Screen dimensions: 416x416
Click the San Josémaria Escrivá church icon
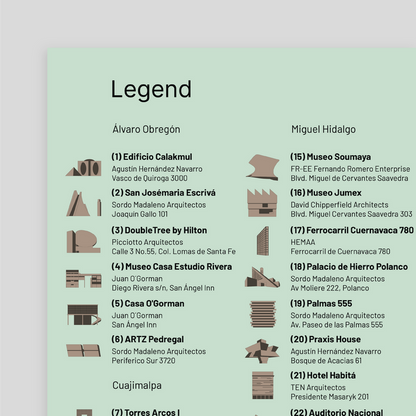(84, 203)
